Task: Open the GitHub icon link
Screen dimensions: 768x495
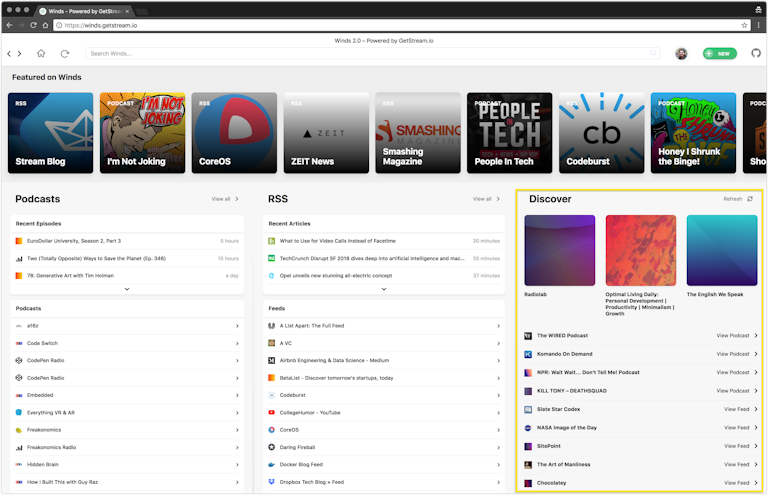Action: [756, 53]
